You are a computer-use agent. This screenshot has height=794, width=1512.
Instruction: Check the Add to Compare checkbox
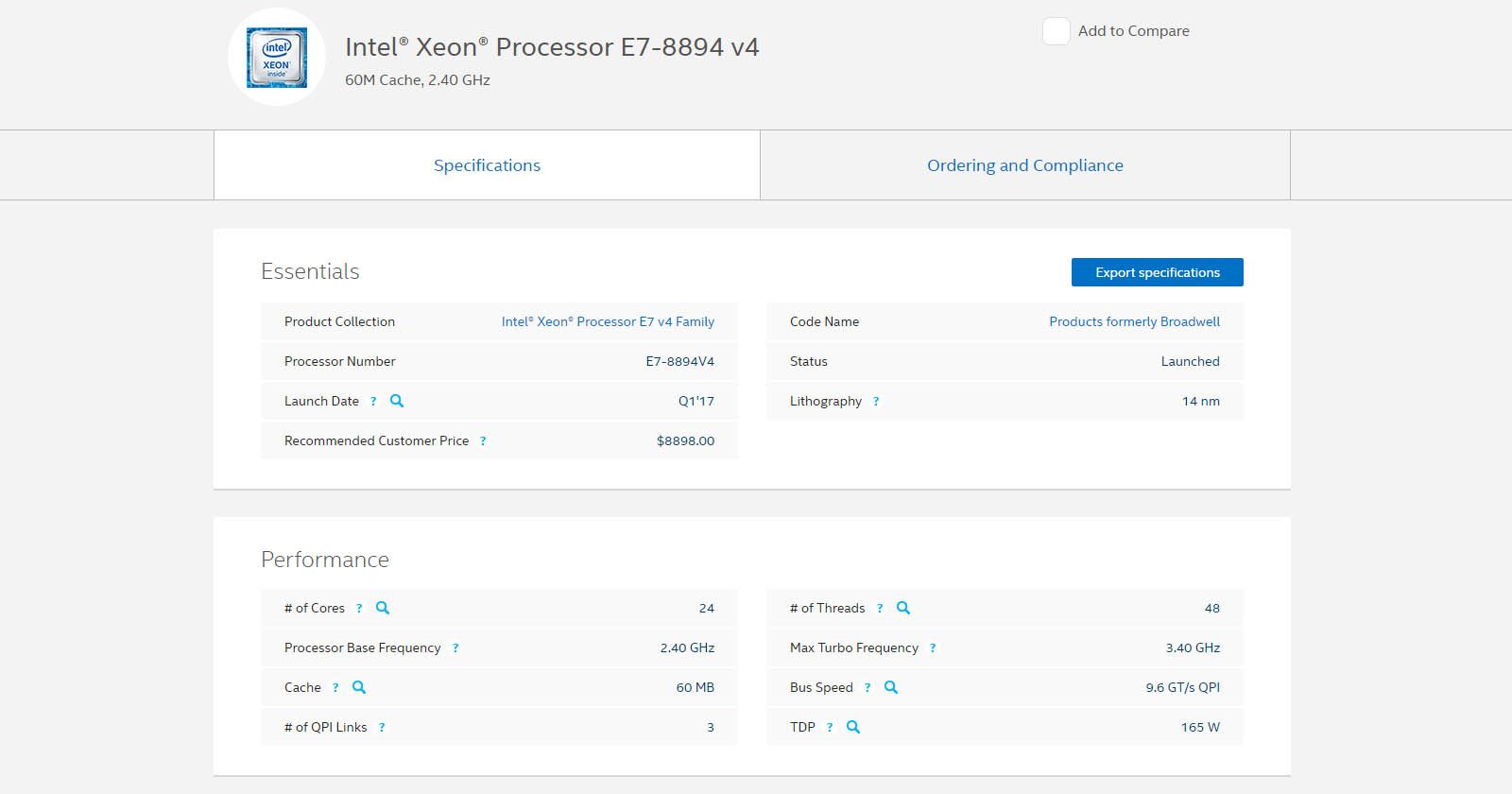[1056, 31]
